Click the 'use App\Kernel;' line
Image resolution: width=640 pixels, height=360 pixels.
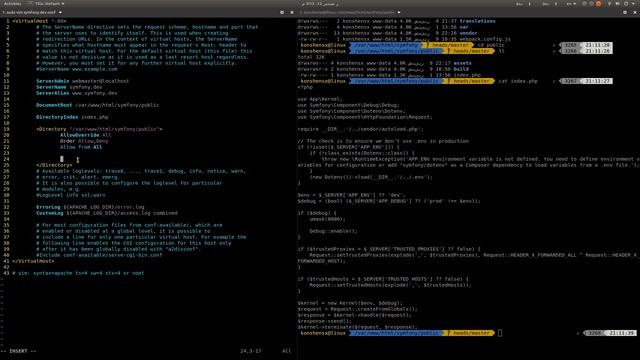click(320, 99)
